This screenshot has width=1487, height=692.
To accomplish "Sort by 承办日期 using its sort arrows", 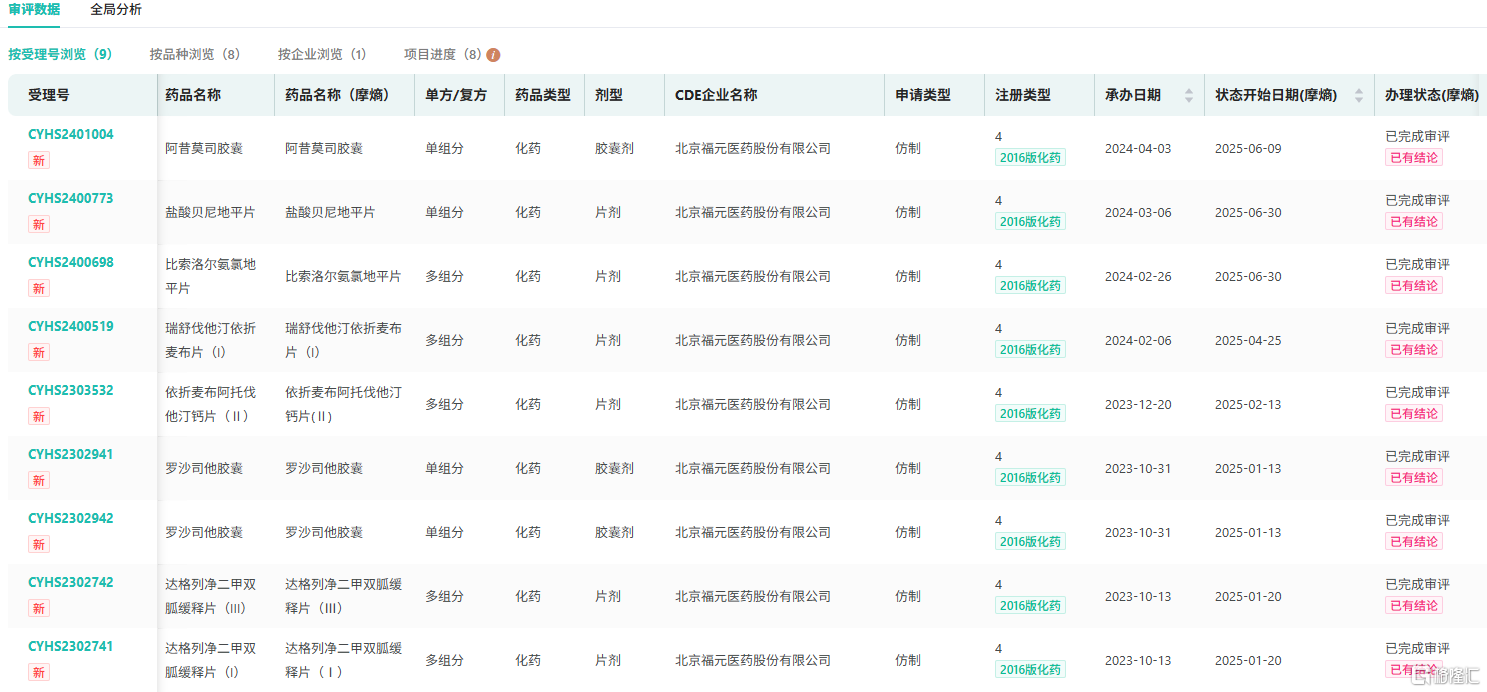I will pyautogui.click(x=1189, y=95).
